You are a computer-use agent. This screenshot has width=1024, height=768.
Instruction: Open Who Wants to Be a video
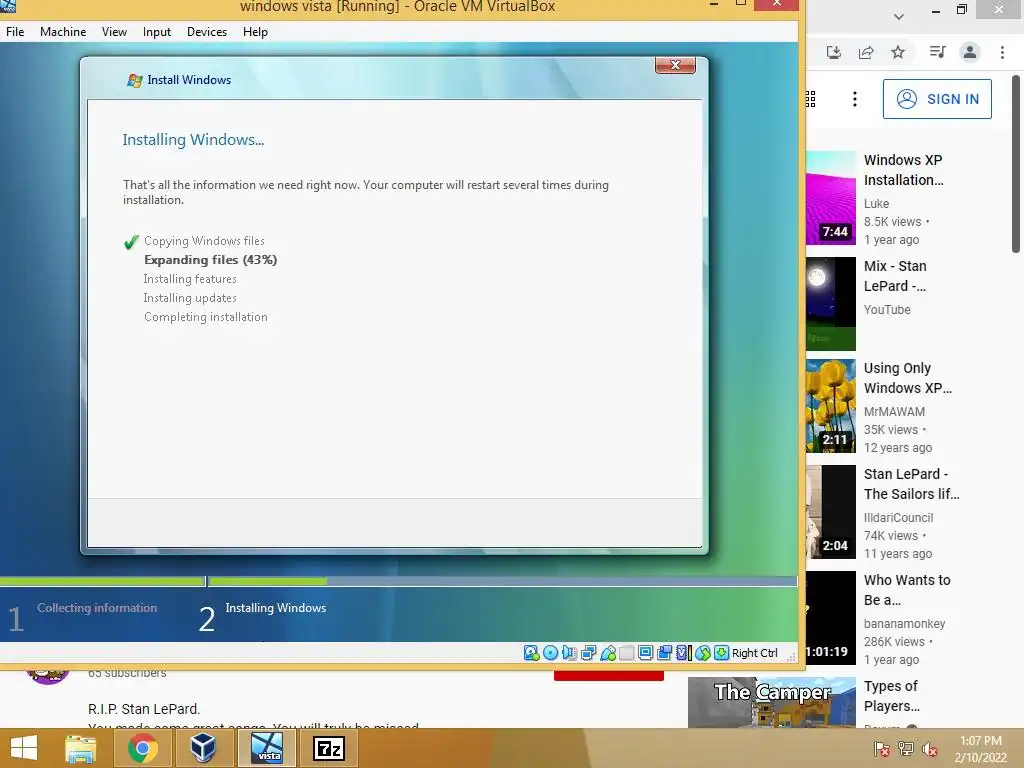[907, 590]
